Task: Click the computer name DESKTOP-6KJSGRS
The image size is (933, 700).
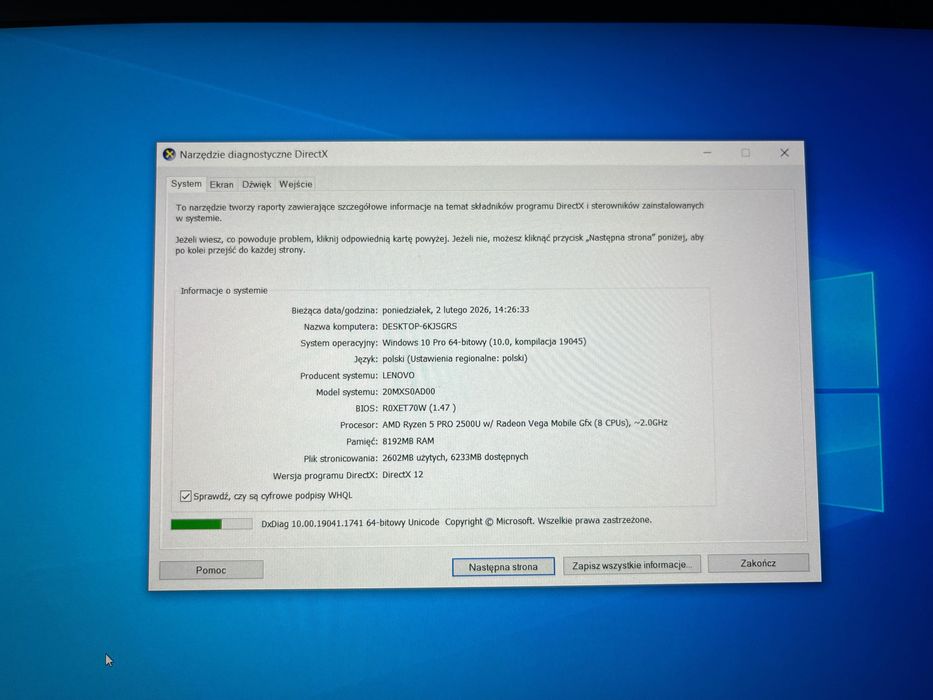Action: [x=419, y=326]
